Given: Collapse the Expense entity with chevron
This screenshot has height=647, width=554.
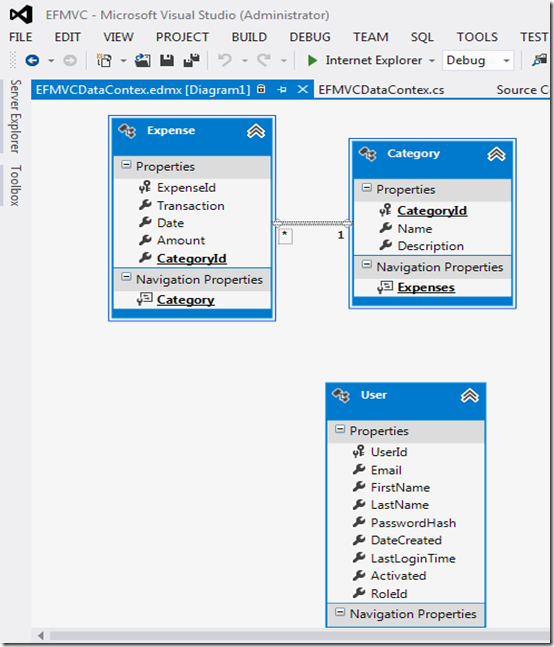Looking at the screenshot, I should coord(256,131).
